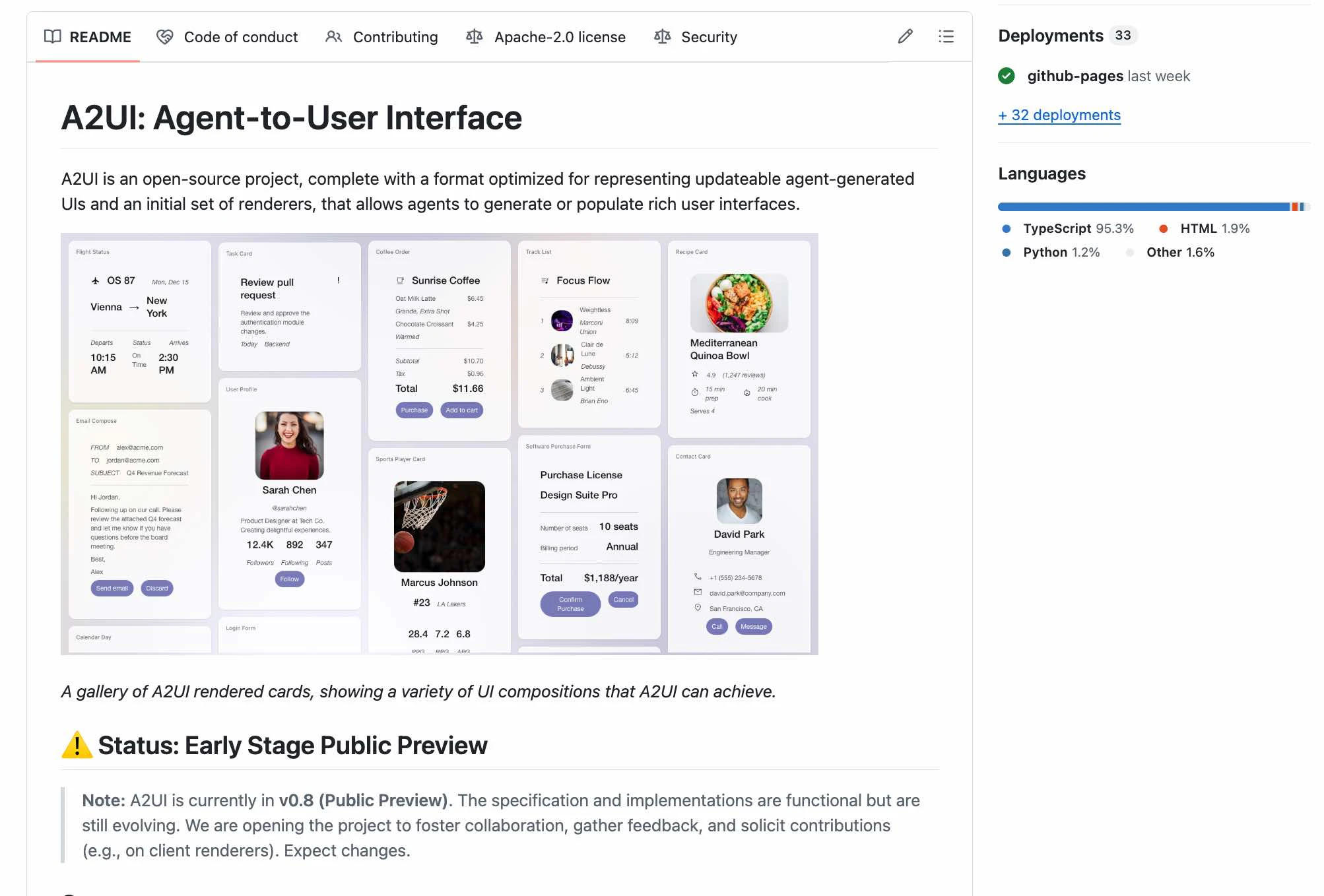This screenshot has width=1324, height=896.
Task: Click the blue TypeScript language bar segment
Action: click(x=1144, y=207)
